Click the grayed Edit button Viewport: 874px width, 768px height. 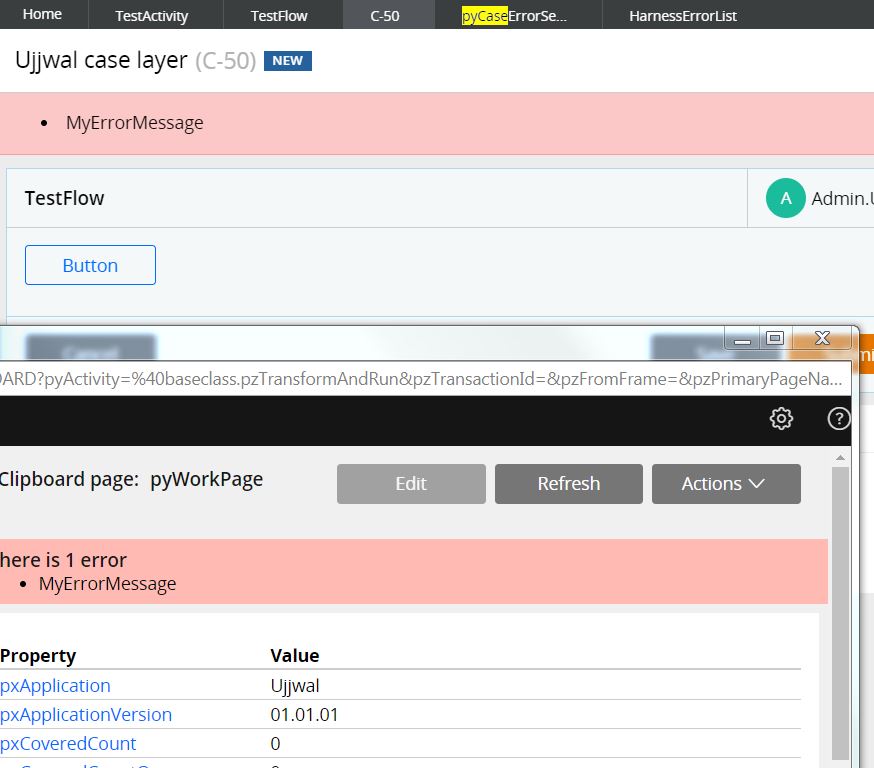tap(410, 483)
